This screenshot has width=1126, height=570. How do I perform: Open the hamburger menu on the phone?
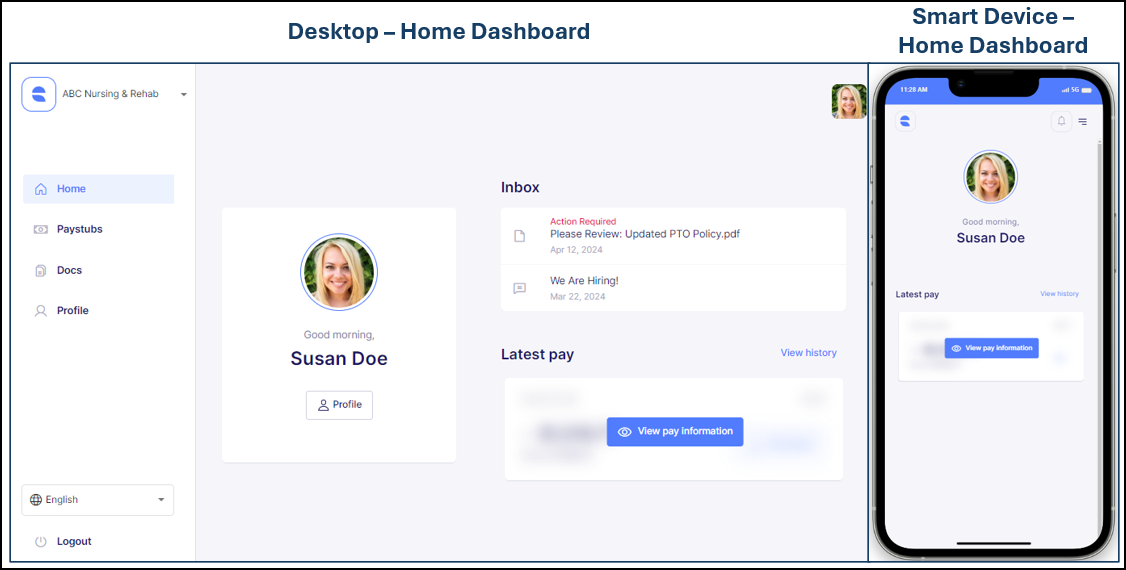(x=1083, y=122)
